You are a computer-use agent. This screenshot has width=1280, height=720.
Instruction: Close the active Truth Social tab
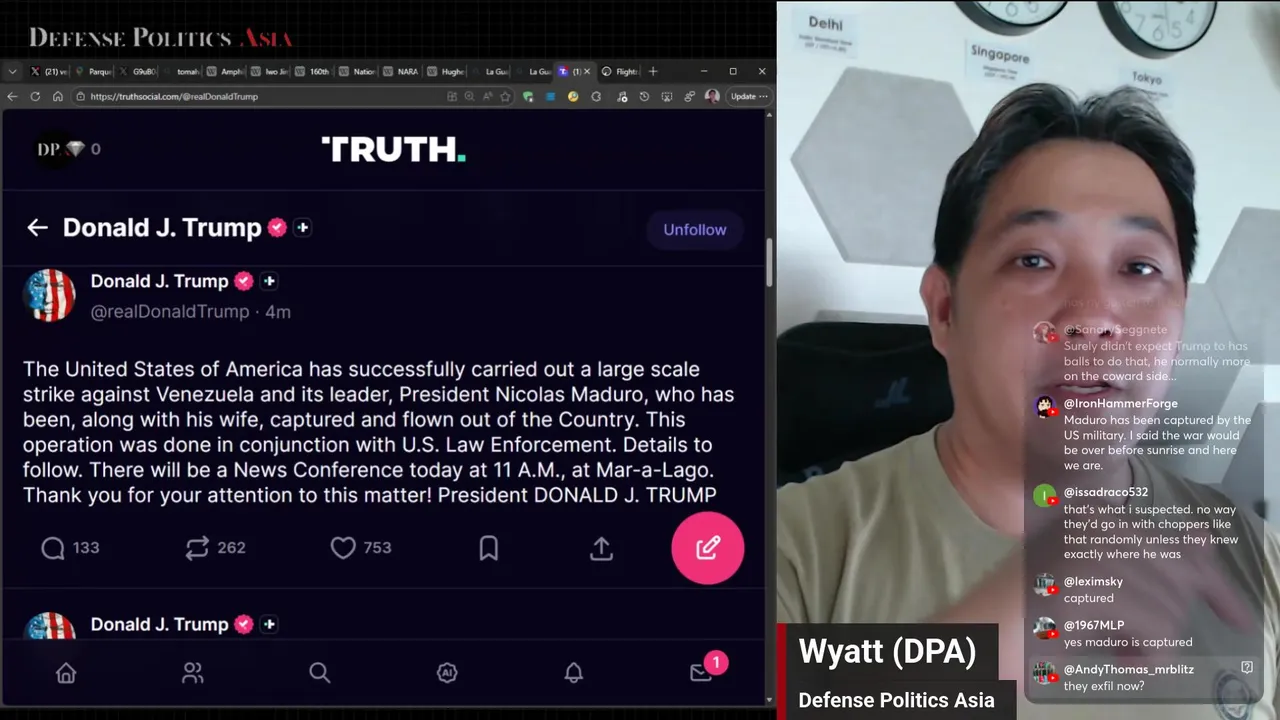click(x=587, y=71)
